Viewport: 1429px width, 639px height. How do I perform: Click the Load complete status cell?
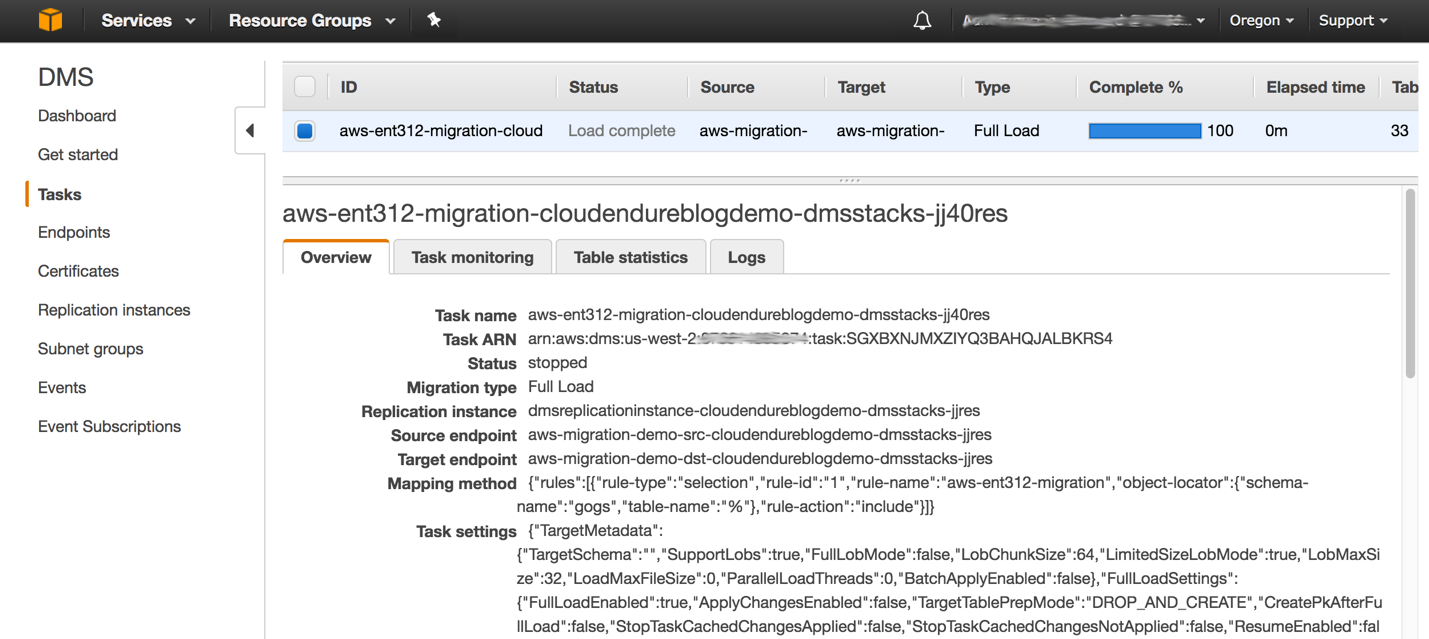tap(621, 131)
